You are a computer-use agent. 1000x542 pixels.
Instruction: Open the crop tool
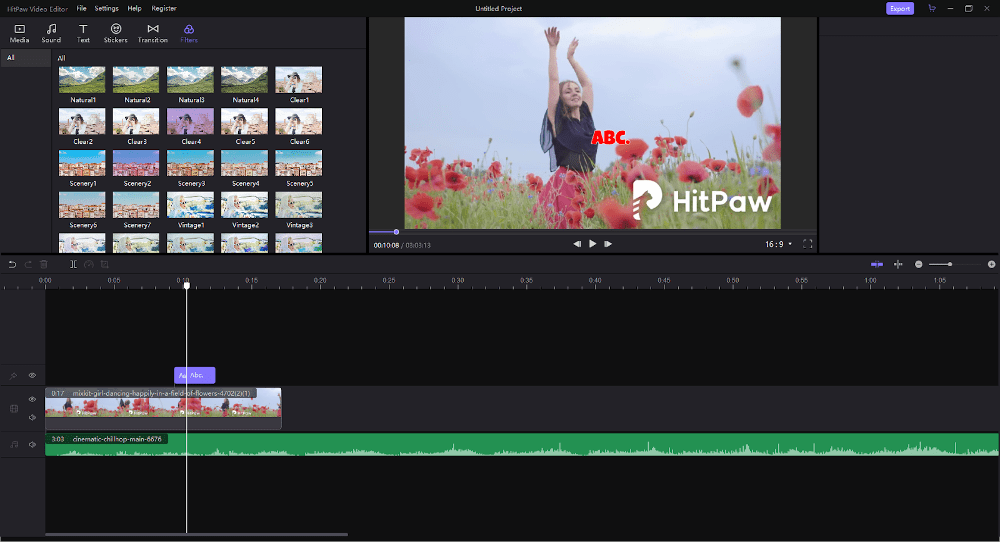[105, 264]
